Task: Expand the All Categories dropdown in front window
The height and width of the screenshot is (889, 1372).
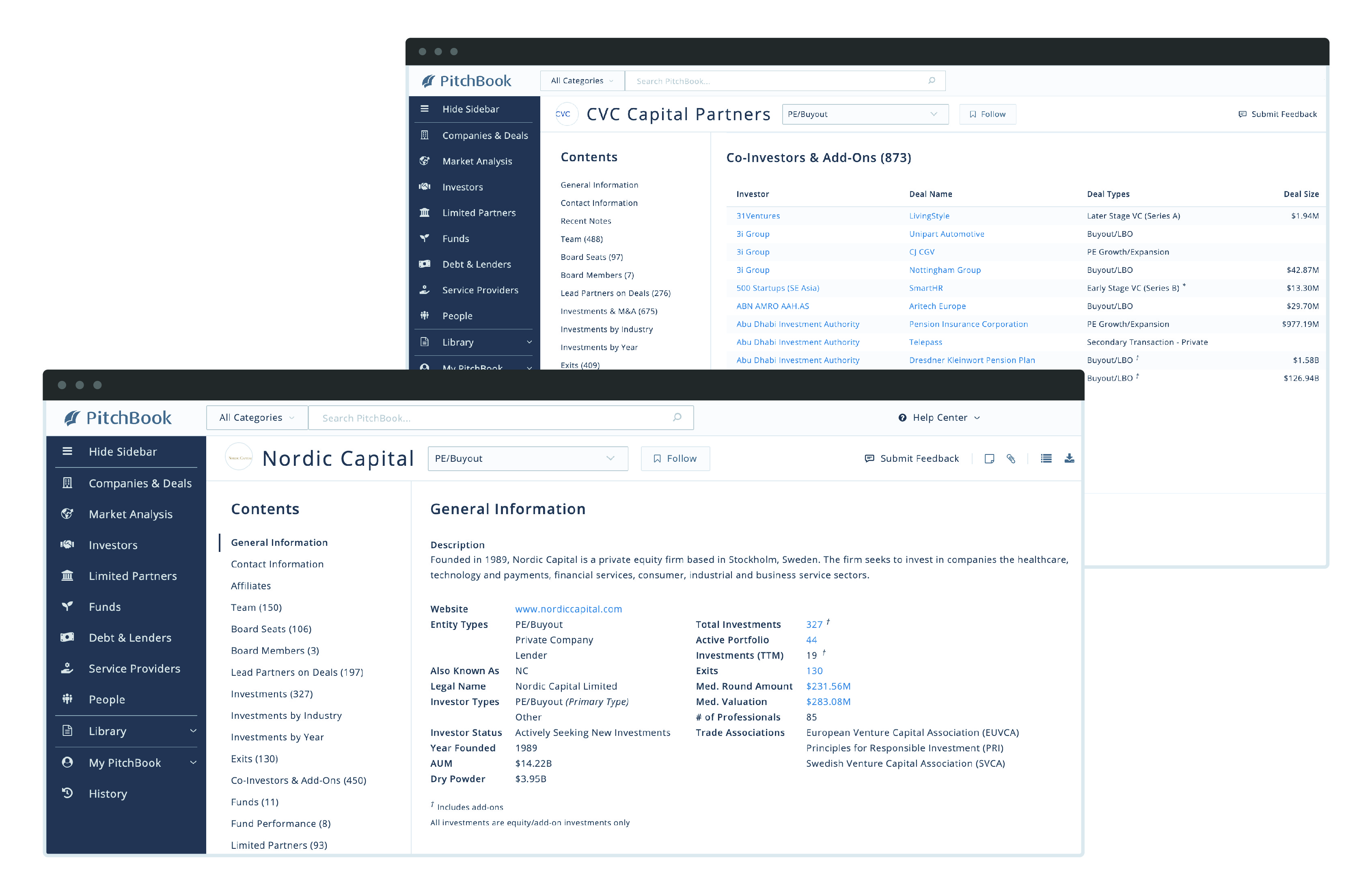Action: 257,417
